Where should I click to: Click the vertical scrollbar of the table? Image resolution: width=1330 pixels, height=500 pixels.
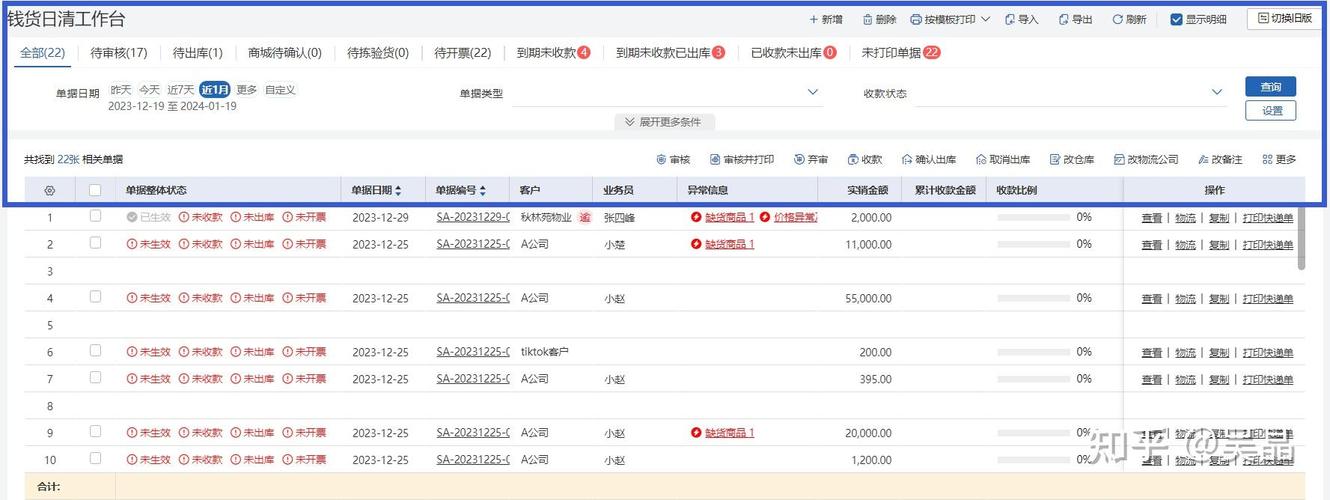tap(1301, 240)
